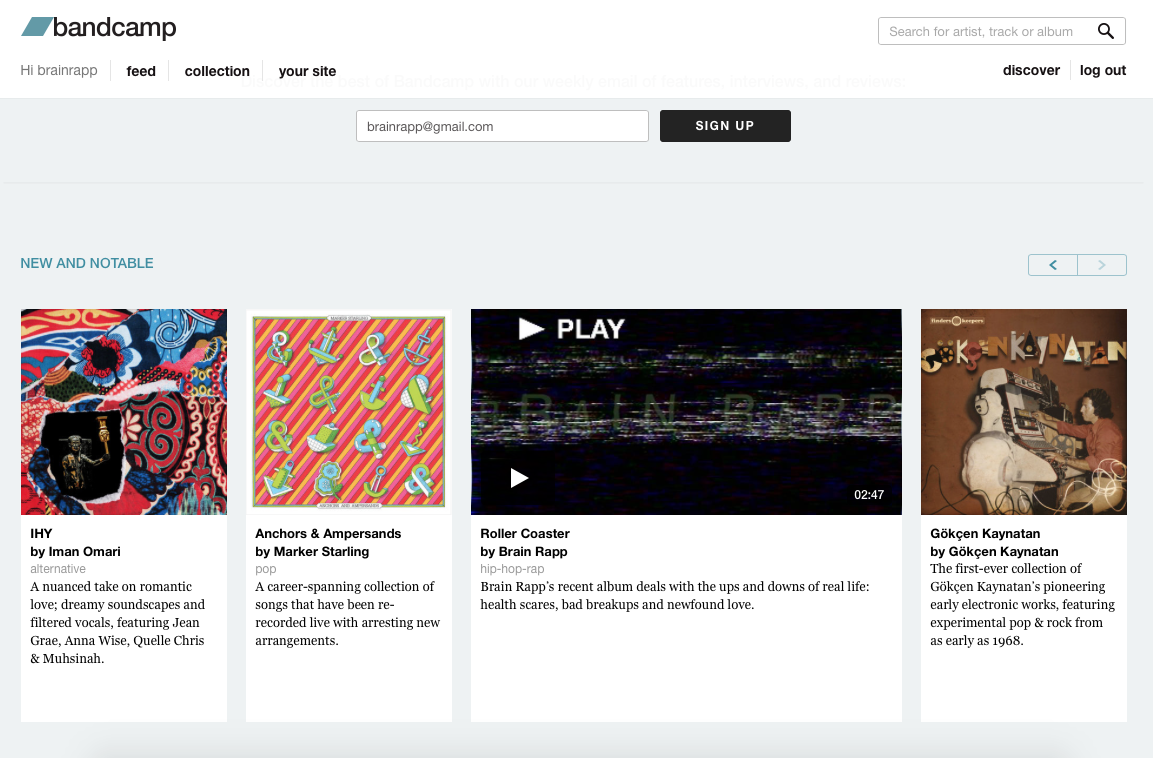Open the IHY album cover thumbnail

point(124,412)
